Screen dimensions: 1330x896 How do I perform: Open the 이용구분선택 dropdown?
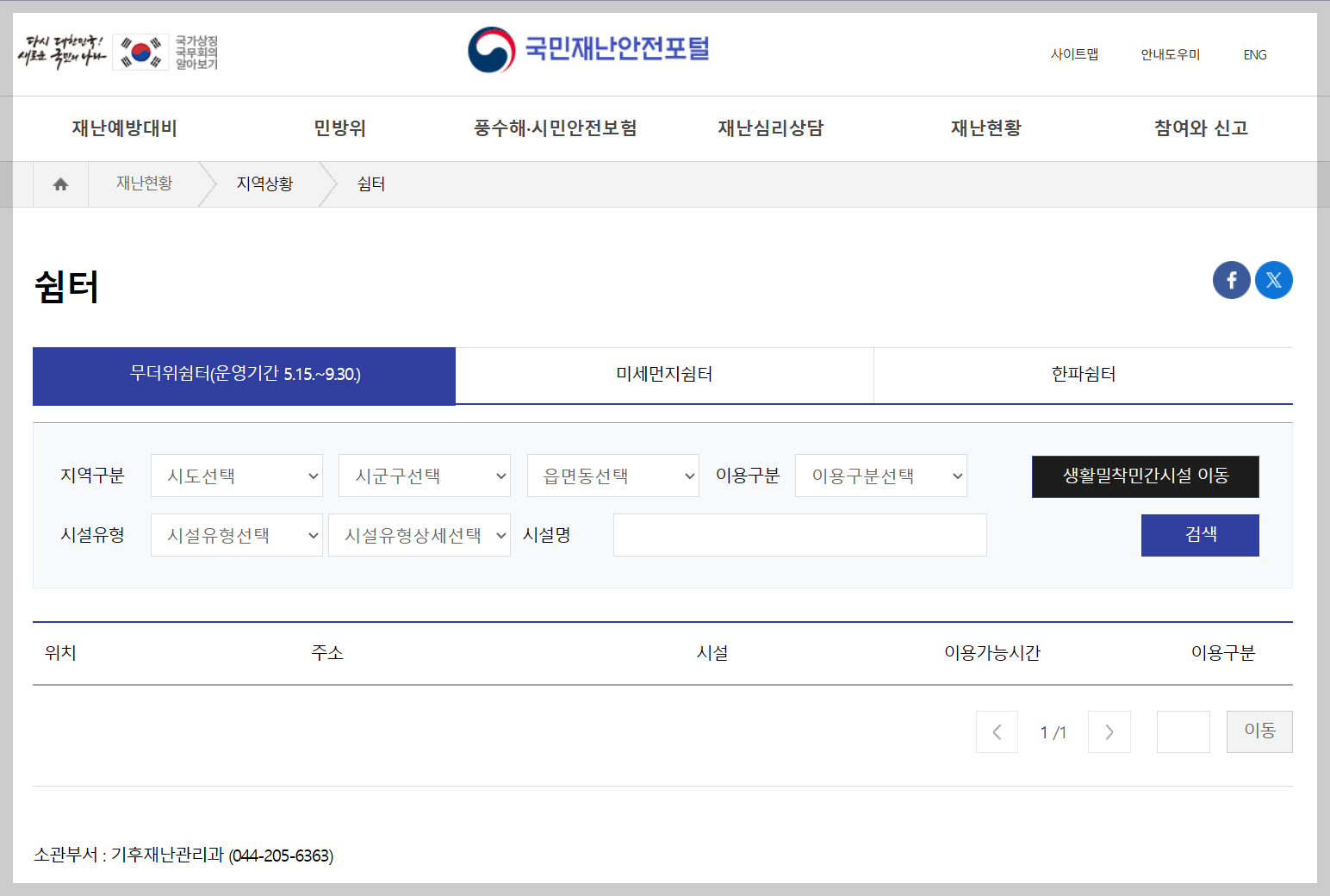(x=880, y=475)
